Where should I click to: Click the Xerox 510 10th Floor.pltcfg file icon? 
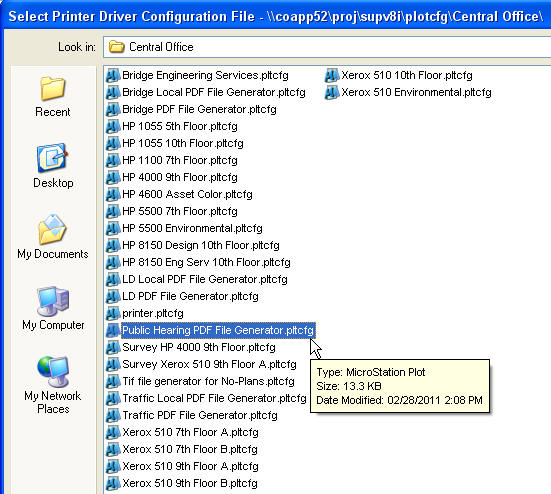332,76
